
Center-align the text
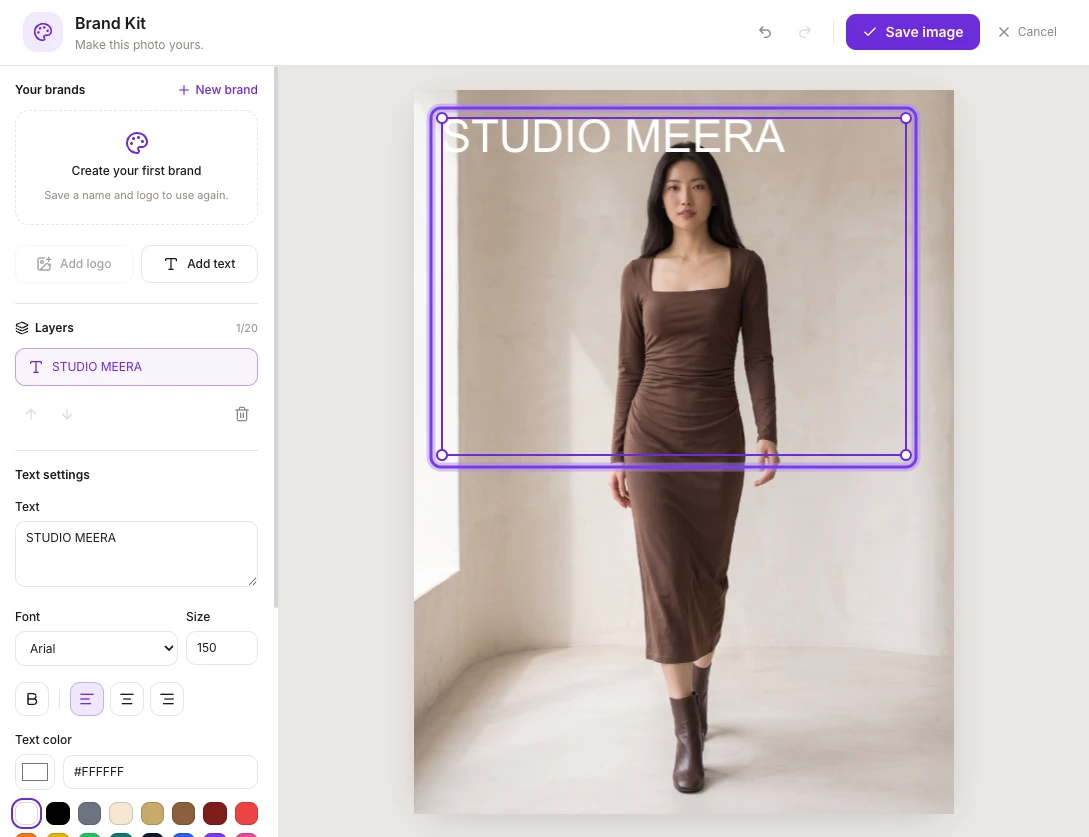click(x=127, y=699)
